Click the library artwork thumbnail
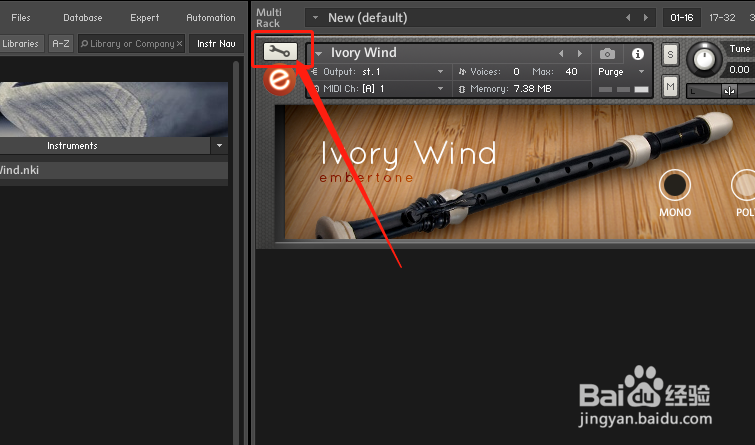 [x=114, y=109]
